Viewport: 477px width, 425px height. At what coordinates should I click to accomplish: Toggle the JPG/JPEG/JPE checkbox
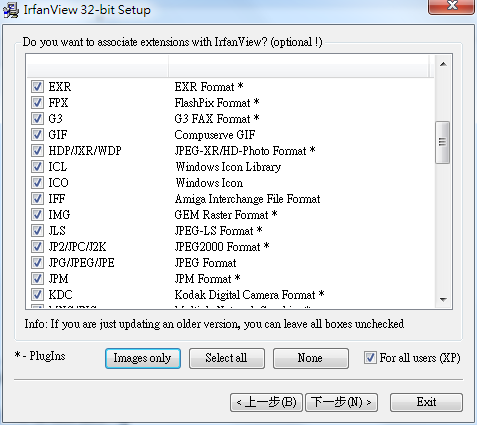click(x=37, y=263)
